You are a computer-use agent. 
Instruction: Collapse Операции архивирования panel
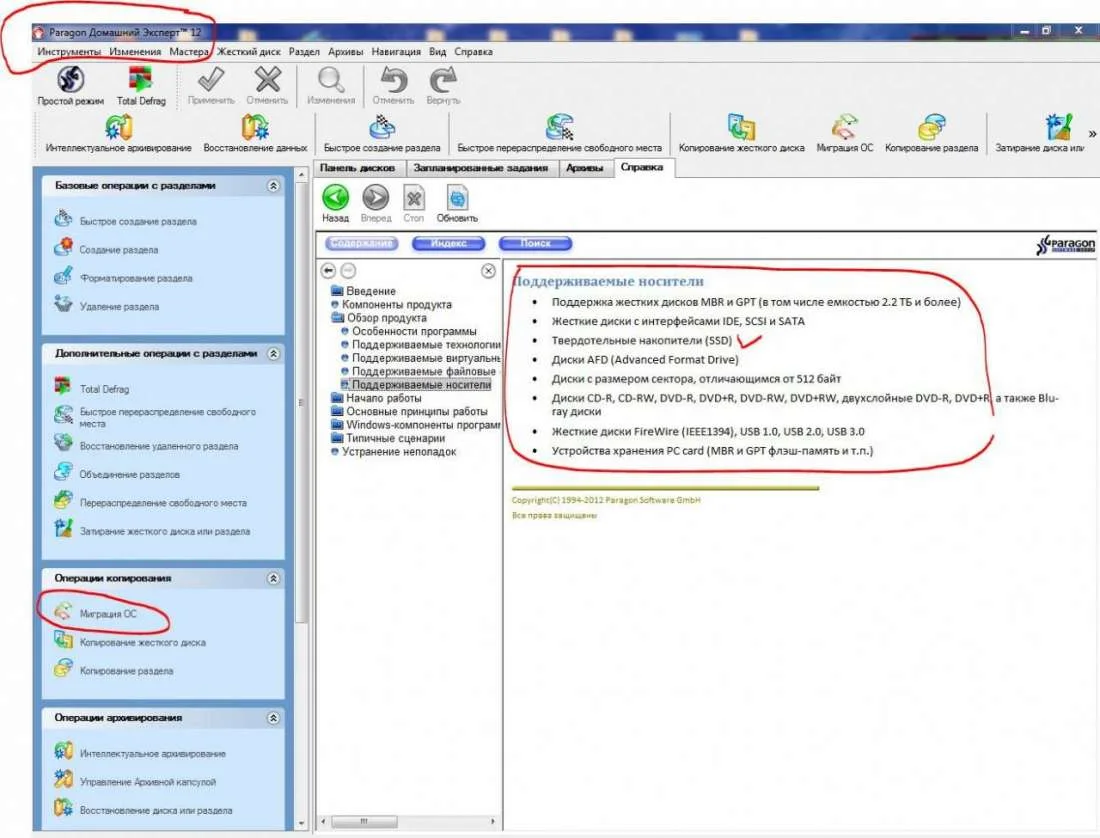point(274,717)
